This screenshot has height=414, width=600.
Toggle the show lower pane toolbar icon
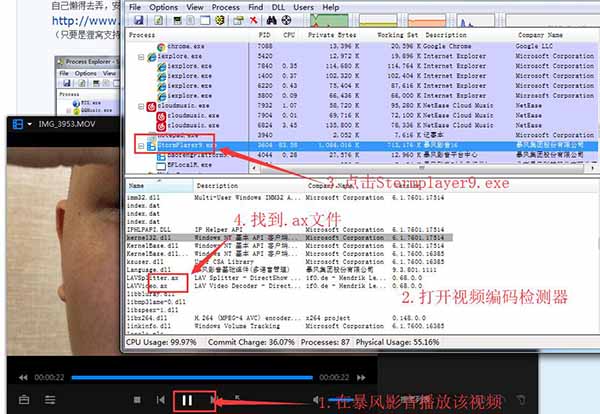pyautogui.click(x=205, y=20)
